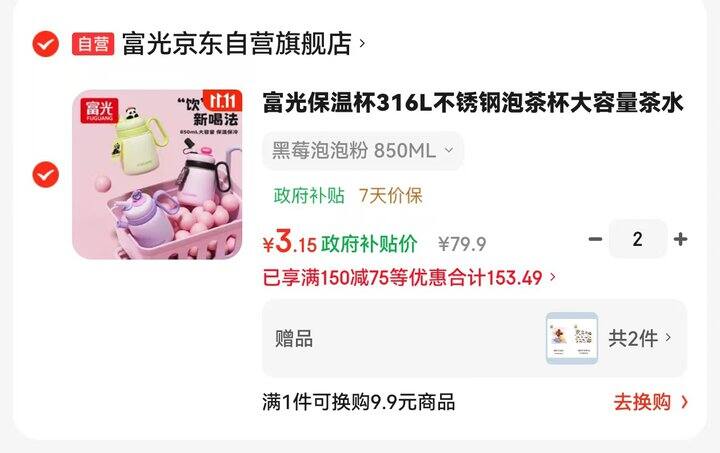Uncheck the store-level selection checkmark
The image size is (720, 453).
tap(45, 44)
